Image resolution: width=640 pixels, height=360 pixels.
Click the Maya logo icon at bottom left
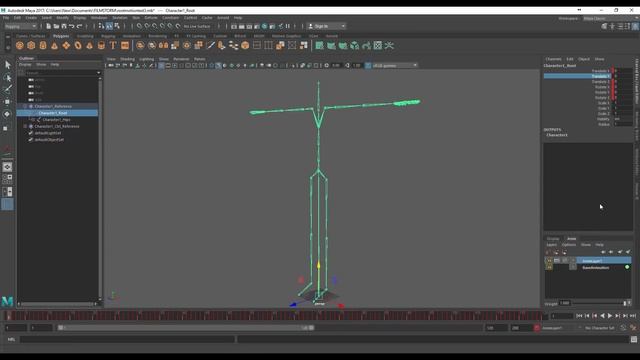[7, 301]
